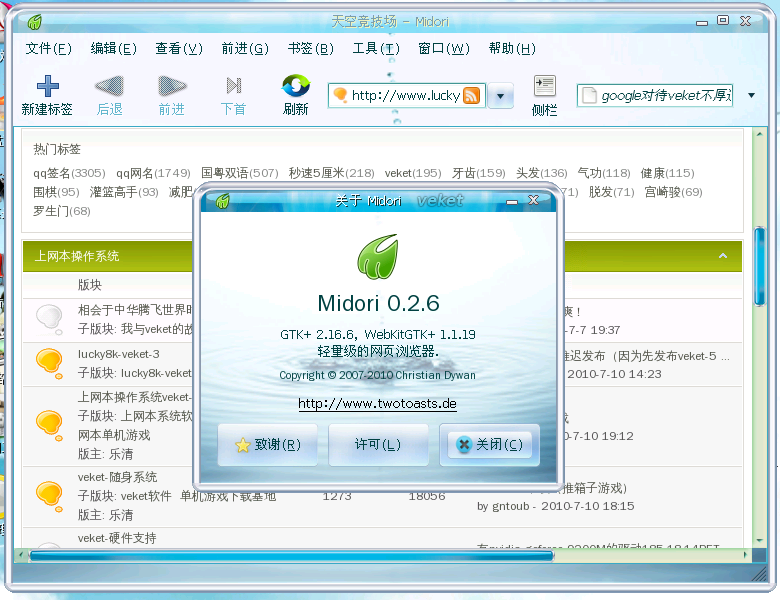Click the 宫崎骏(69) tag

[674, 192]
